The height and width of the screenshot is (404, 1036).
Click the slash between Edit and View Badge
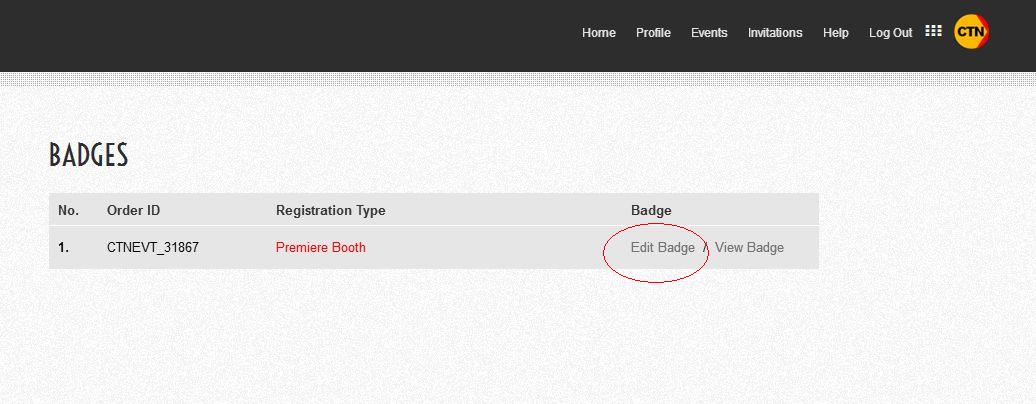tap(705, 248)
